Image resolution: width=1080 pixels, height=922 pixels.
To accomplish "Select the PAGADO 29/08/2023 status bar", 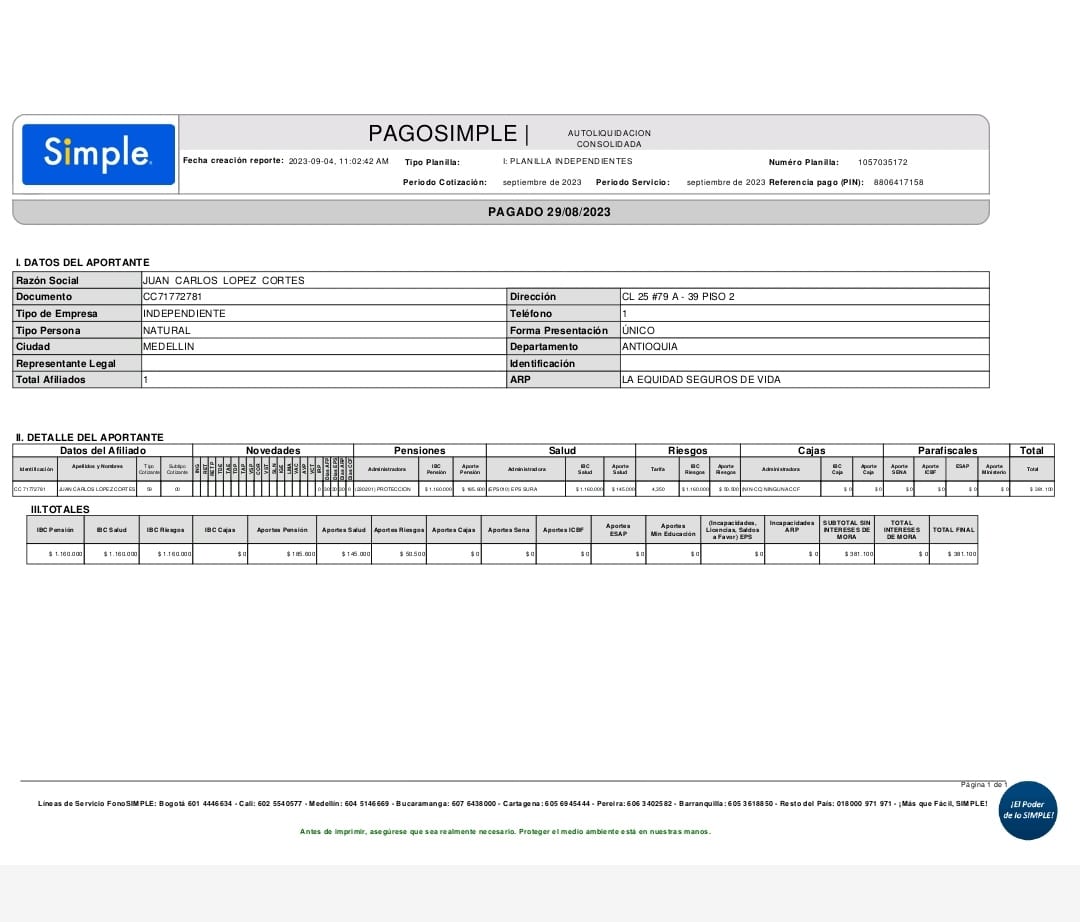I will [549, 212].
